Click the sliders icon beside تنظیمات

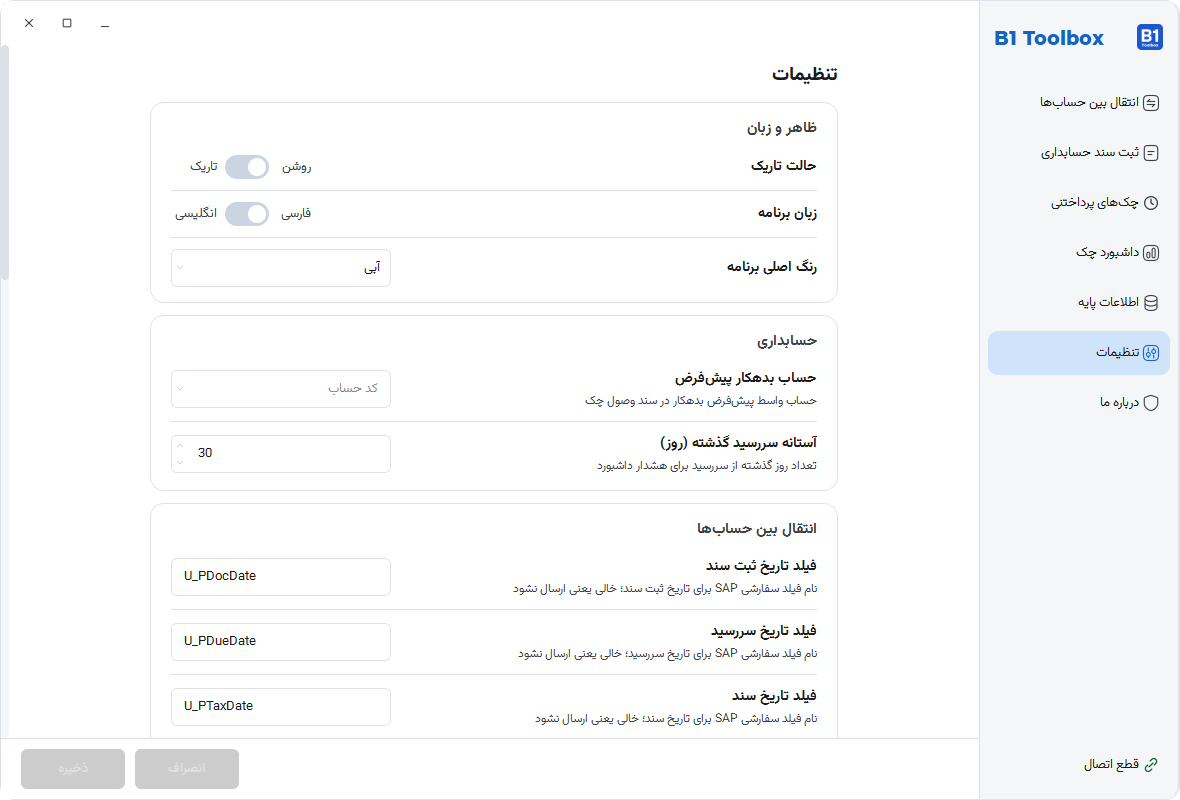pos(1151,353)
